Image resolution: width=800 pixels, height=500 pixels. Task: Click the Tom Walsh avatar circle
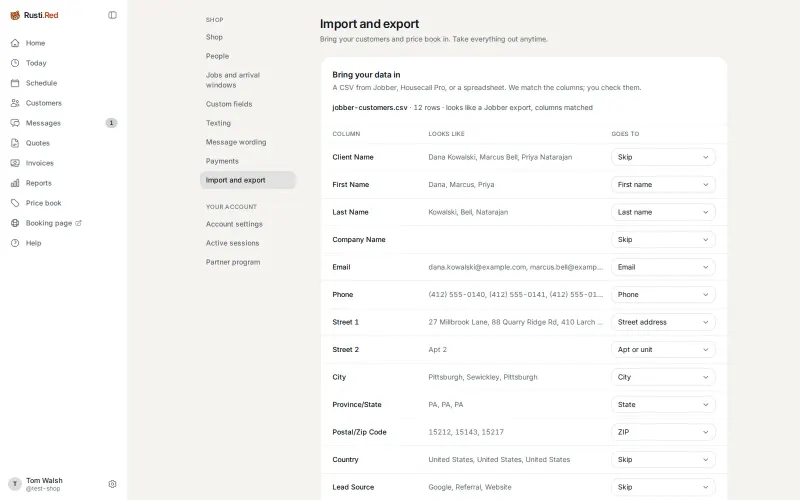click(15, 484)
